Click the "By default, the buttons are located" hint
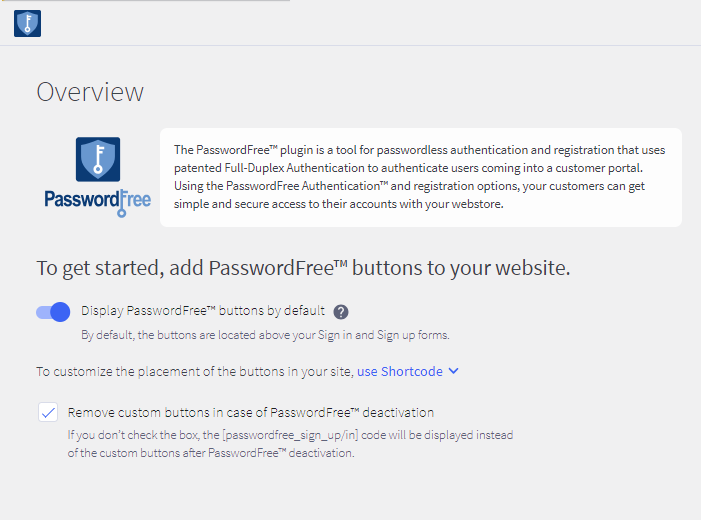701x520 pixels. 265,335
